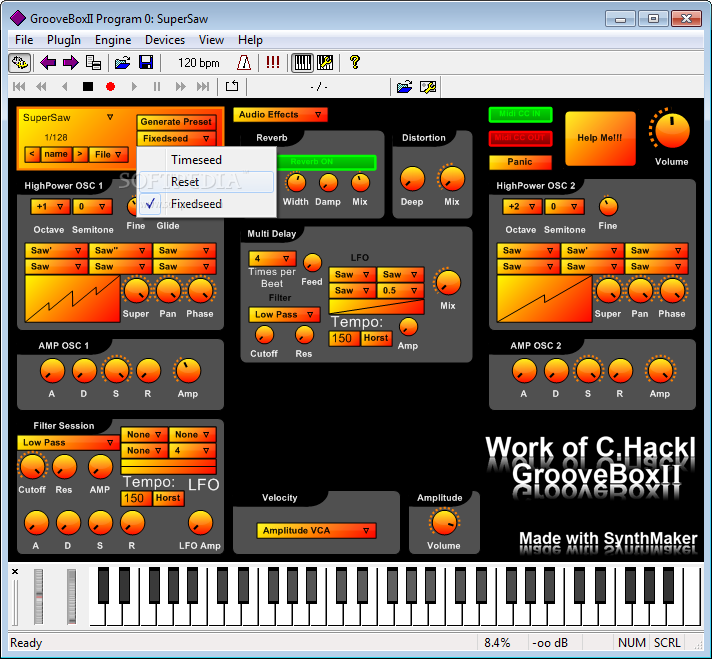Click the play transport button
This screenshot has height=659, width=712.
134,86
